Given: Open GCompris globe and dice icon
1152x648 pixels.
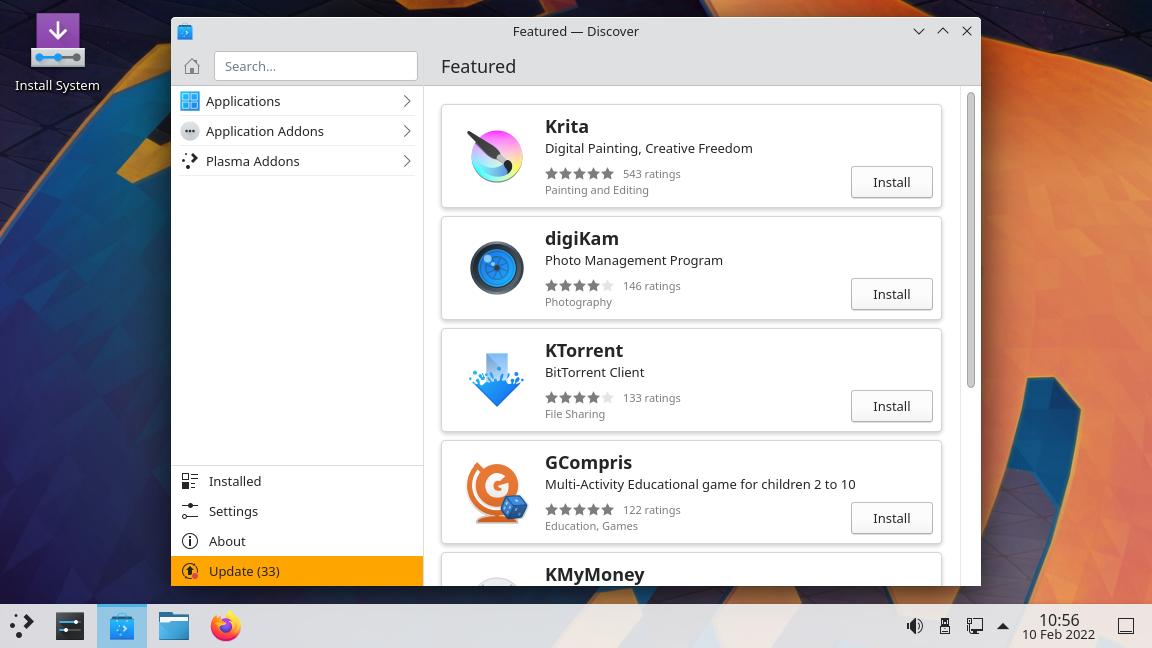Looking at the screenshot, I should (497, 492).
